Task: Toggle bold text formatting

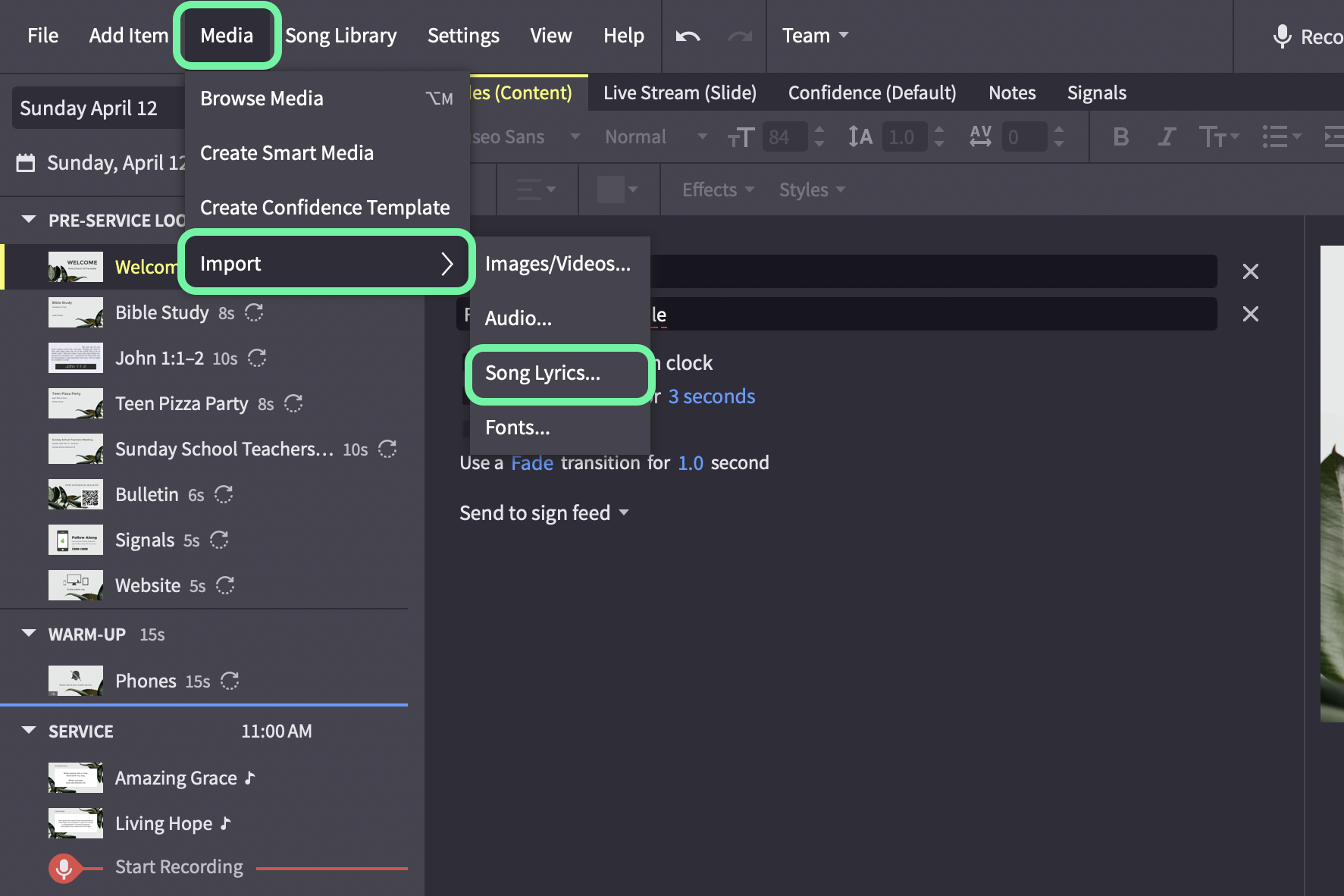Action: pos(1120,137)
